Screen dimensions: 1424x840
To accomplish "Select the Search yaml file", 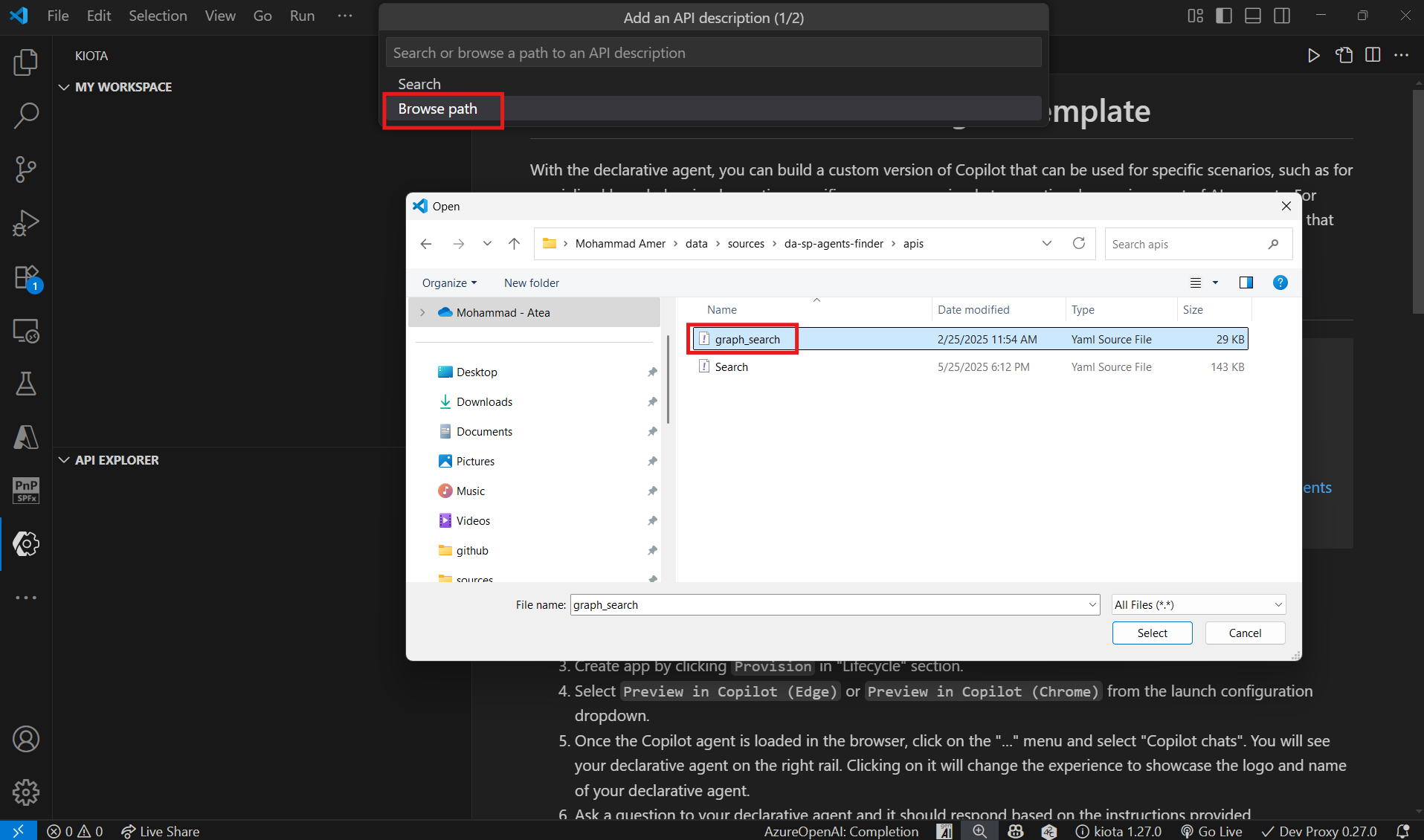I will pyautogui.click(x=731, y=367).
